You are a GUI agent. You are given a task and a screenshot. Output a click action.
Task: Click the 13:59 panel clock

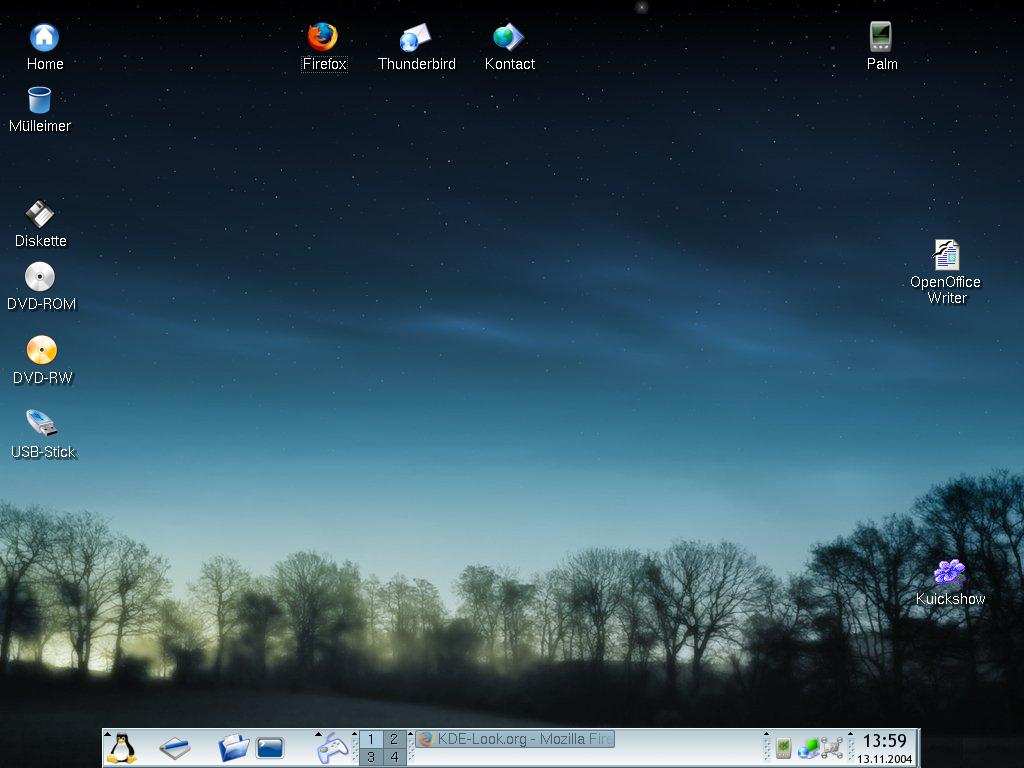[x=884, y=741]
